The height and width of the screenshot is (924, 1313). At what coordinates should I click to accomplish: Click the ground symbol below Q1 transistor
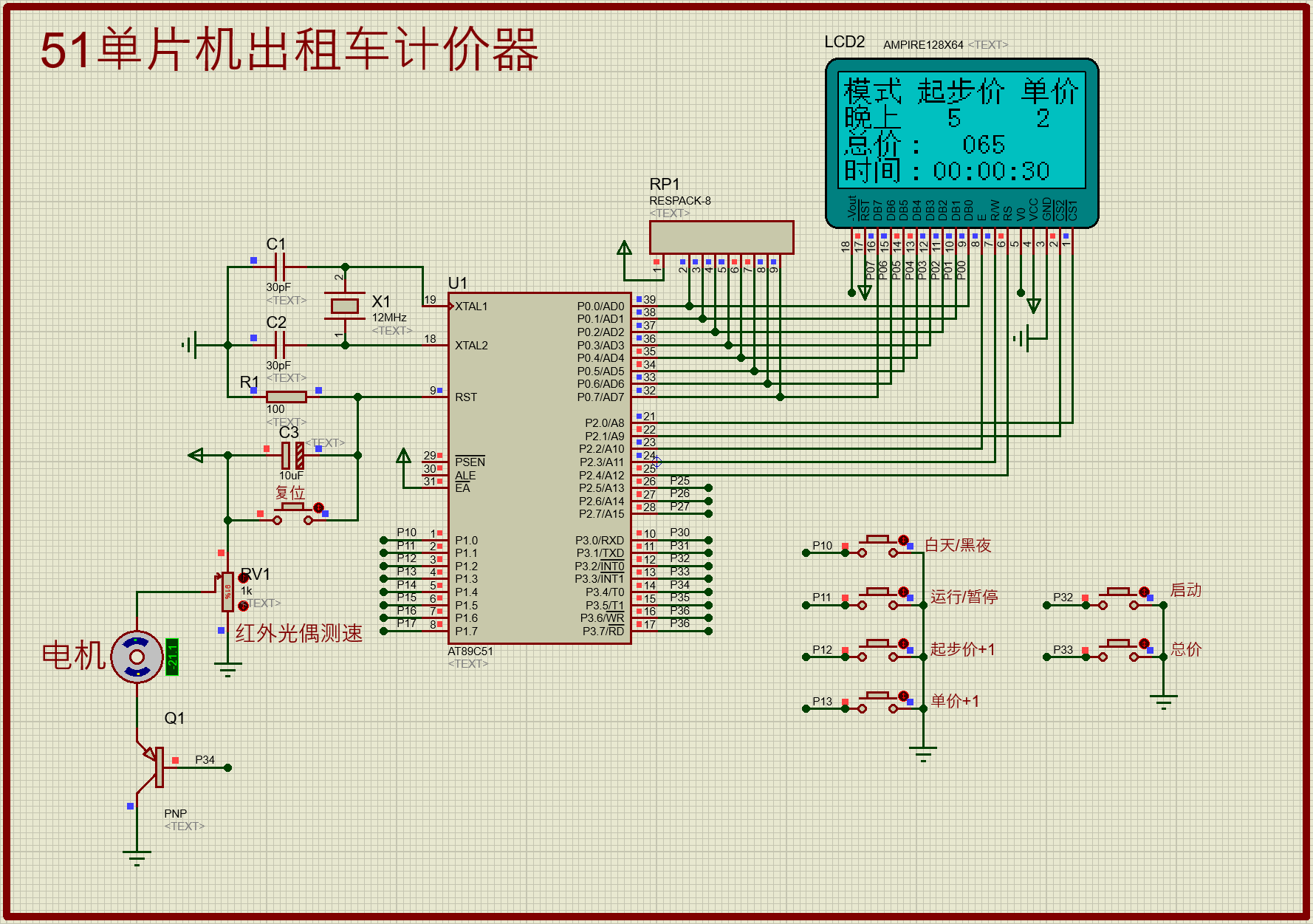pyautogui.click(x=137, y=858)
